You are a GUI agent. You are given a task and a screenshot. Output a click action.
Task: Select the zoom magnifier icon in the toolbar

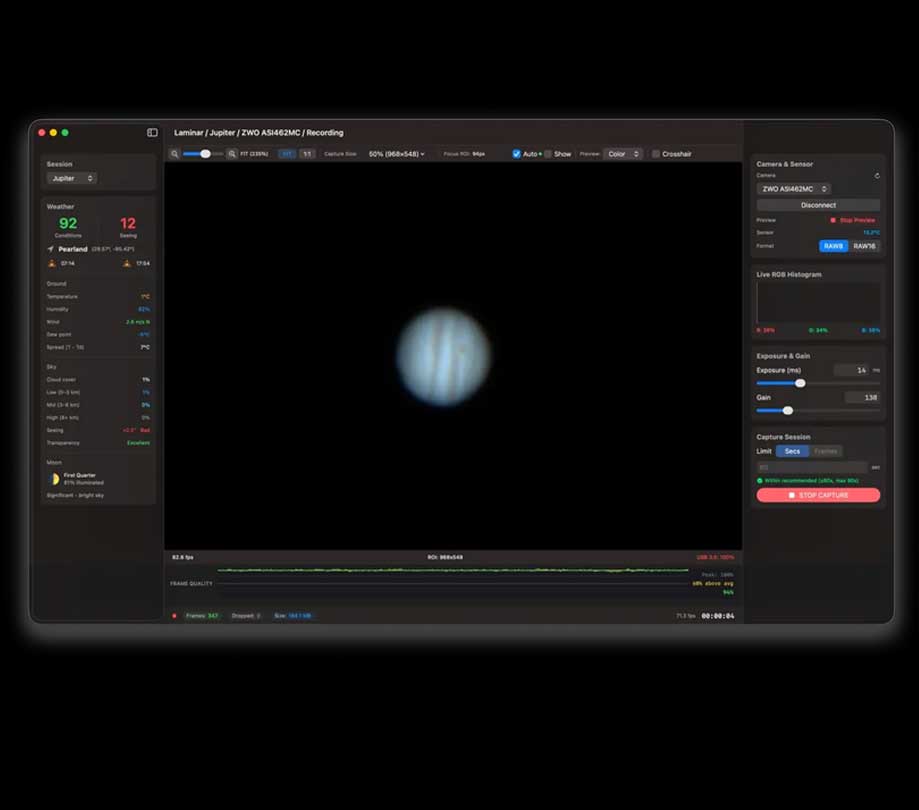[174, 154]
